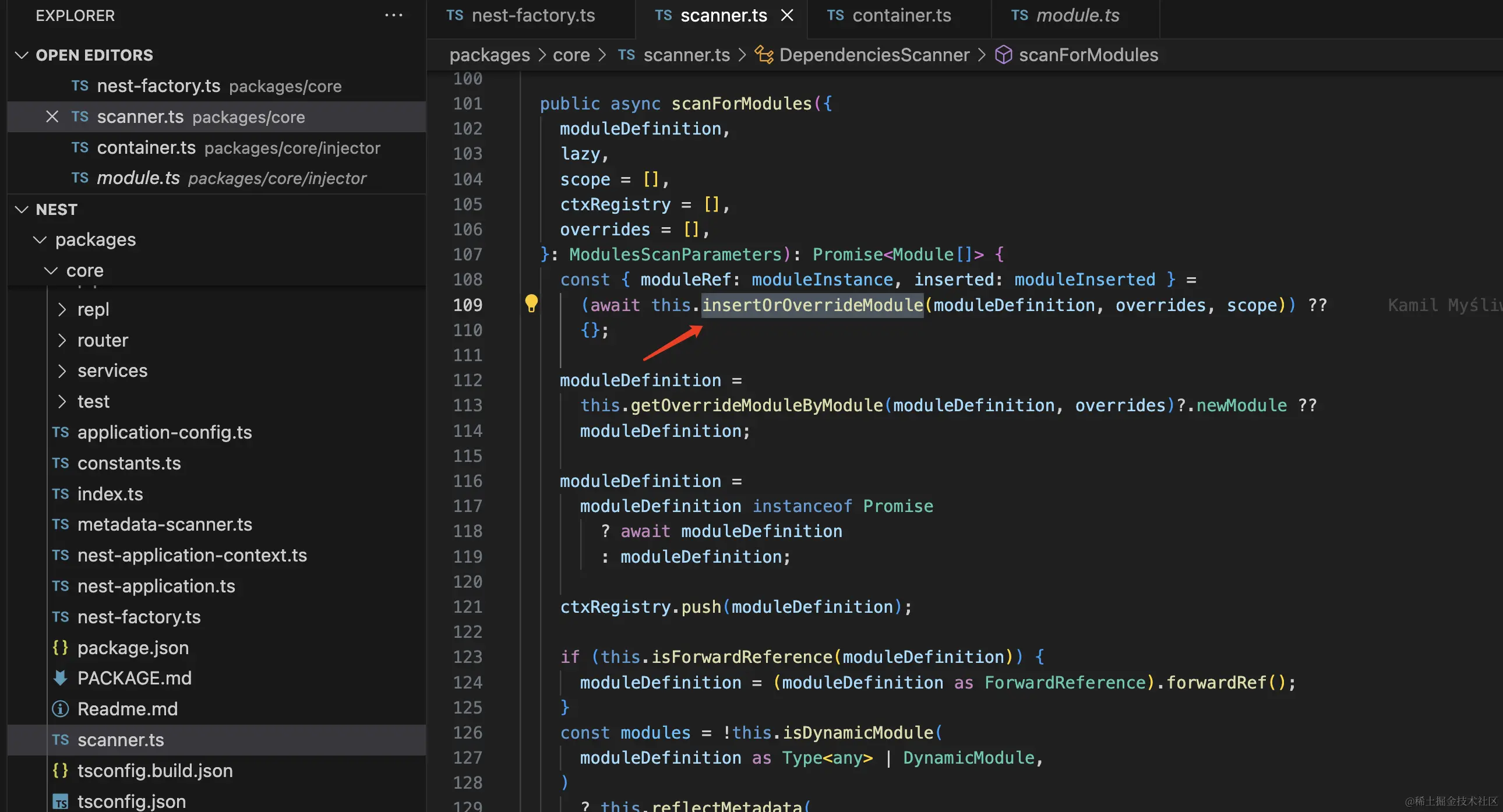Collapse the NEST workspace section

point(22,210)
